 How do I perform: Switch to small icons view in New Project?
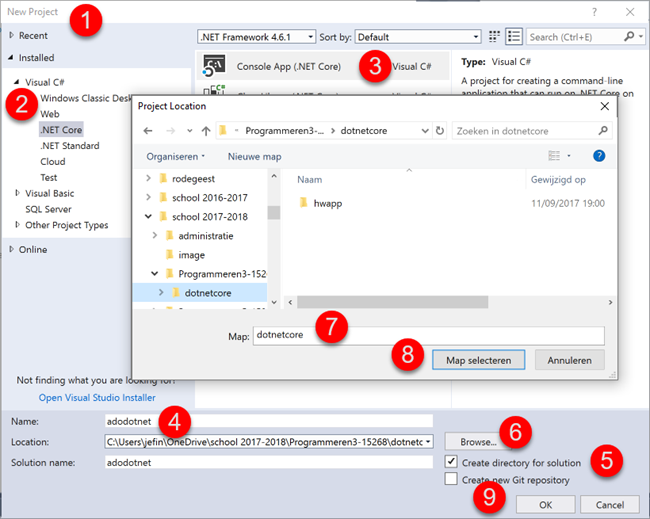(x=494, y=36)
